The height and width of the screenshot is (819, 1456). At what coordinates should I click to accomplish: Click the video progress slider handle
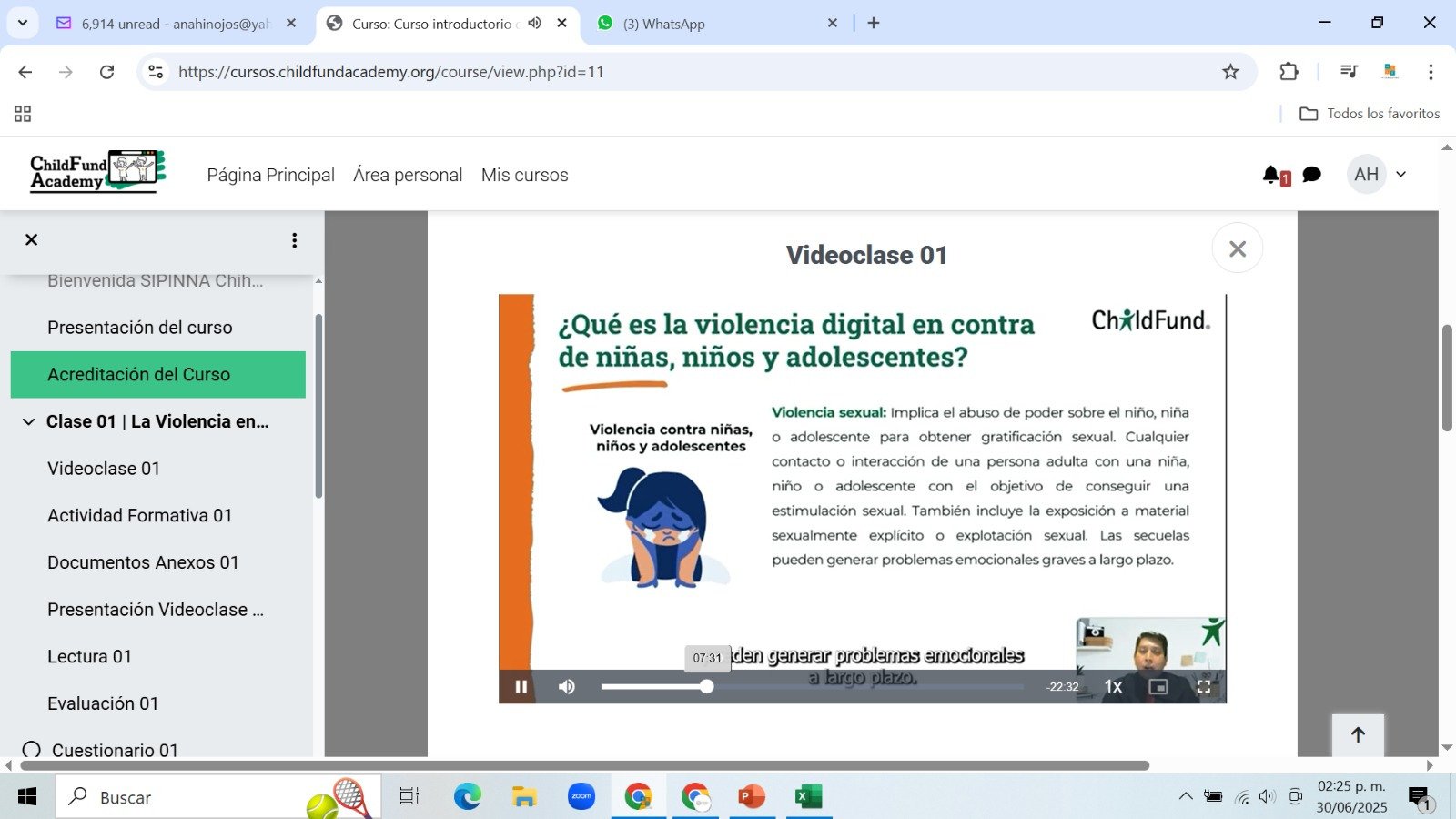pos(707,687)
